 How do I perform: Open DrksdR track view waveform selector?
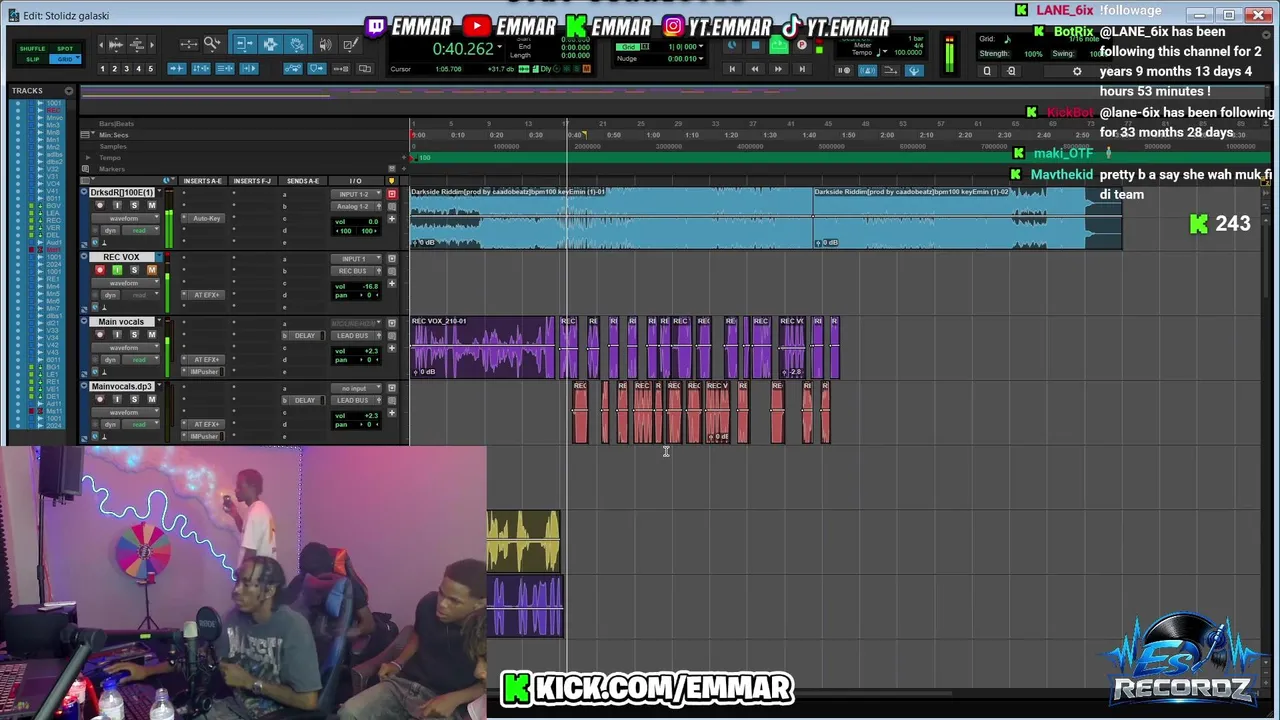pos(125,218)
